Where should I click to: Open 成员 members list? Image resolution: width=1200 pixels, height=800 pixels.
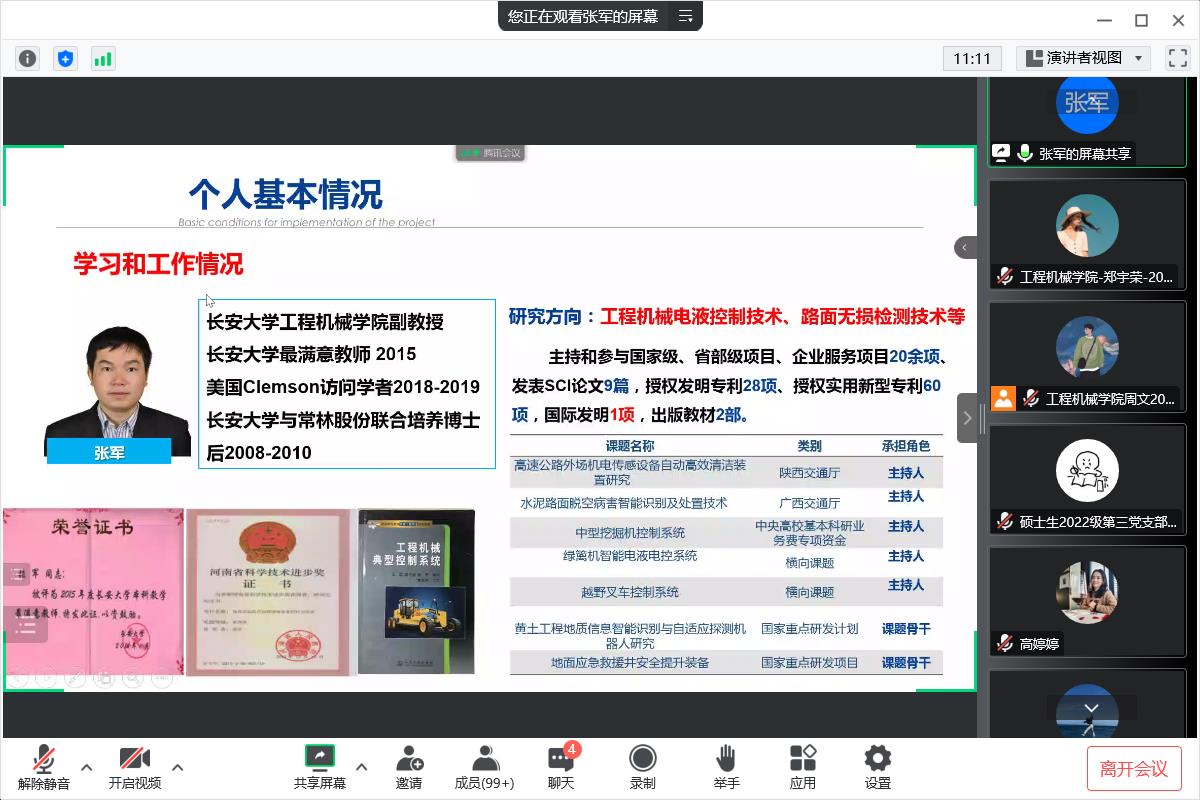(484, 766)
